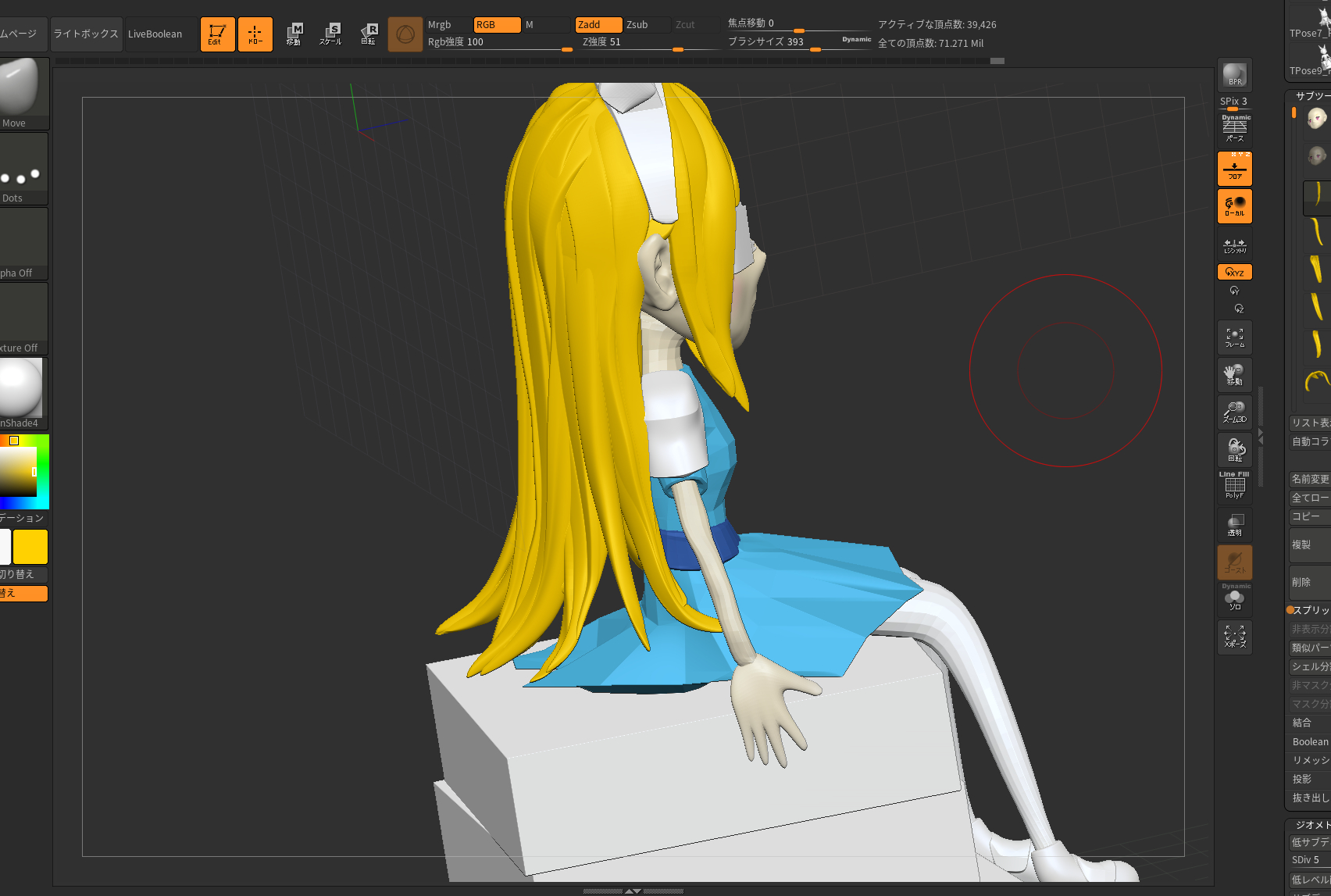This screenshot has height=896, width=1331.
Task: Toggle Zadd sculpt mode
Action: pos(599,25)
